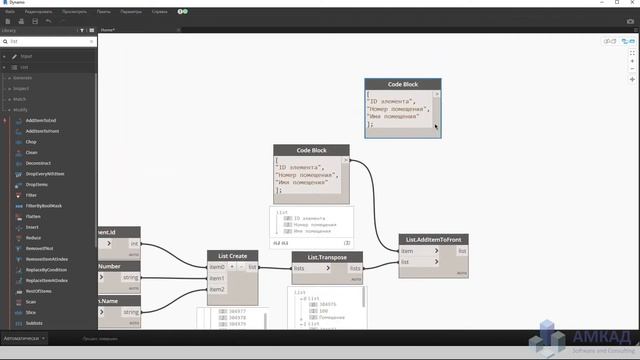Toggle the 3D background preview view
The width and height of the screenshot is (640, 360).
pyautogui.click(x=610, y=41)
